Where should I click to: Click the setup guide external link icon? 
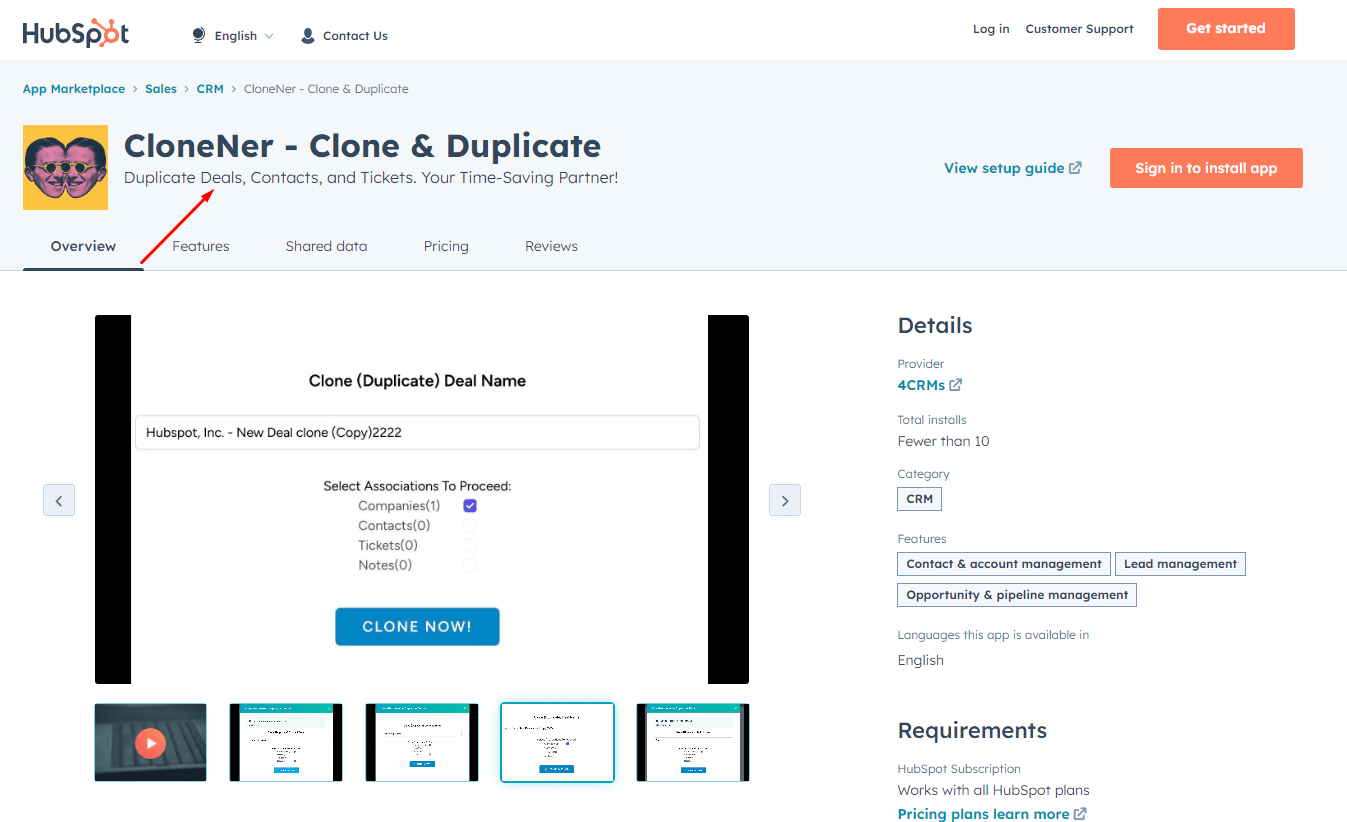[1076, 168]
